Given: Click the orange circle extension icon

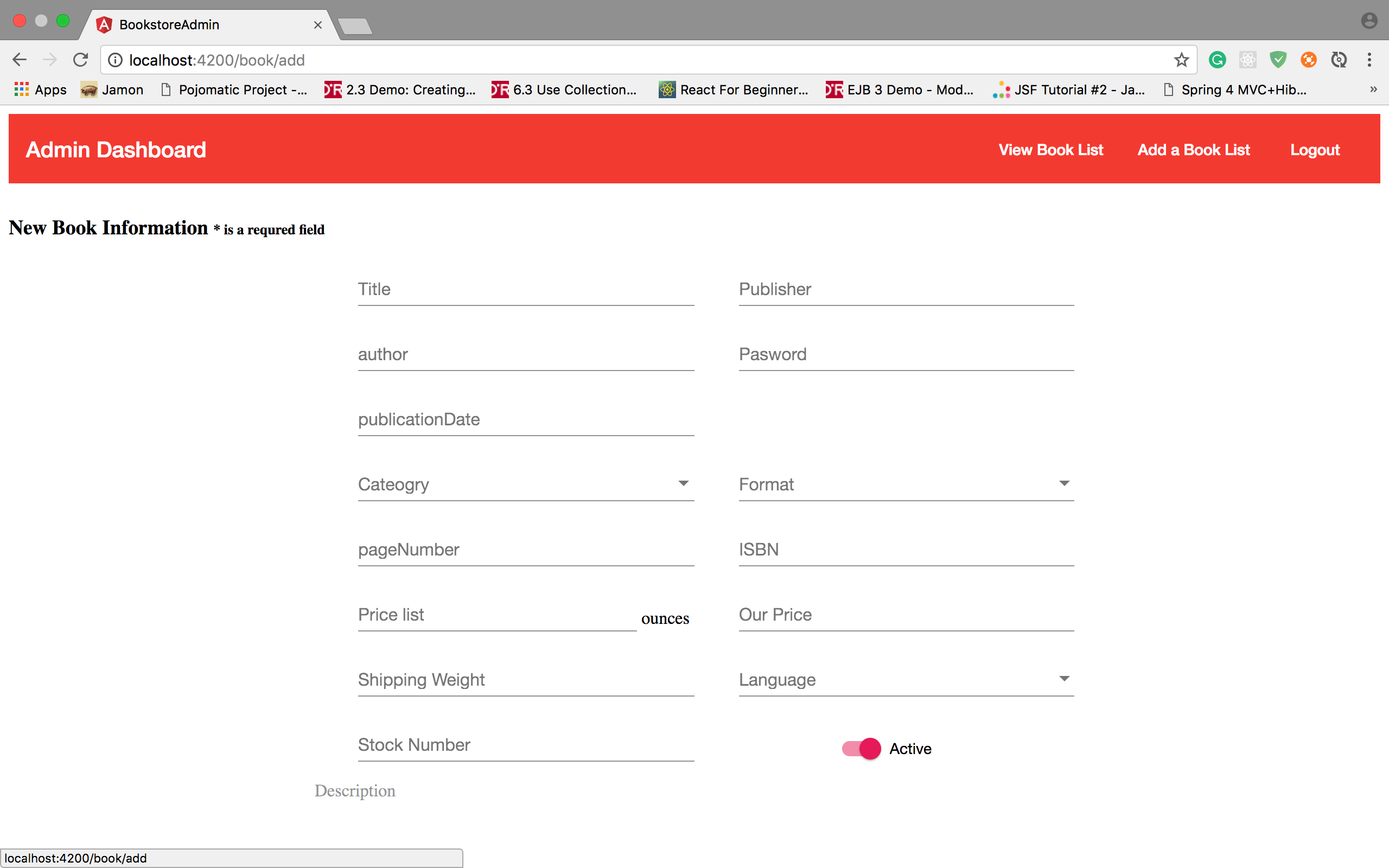Looking at the screenshot, I should coord(1308,60).
